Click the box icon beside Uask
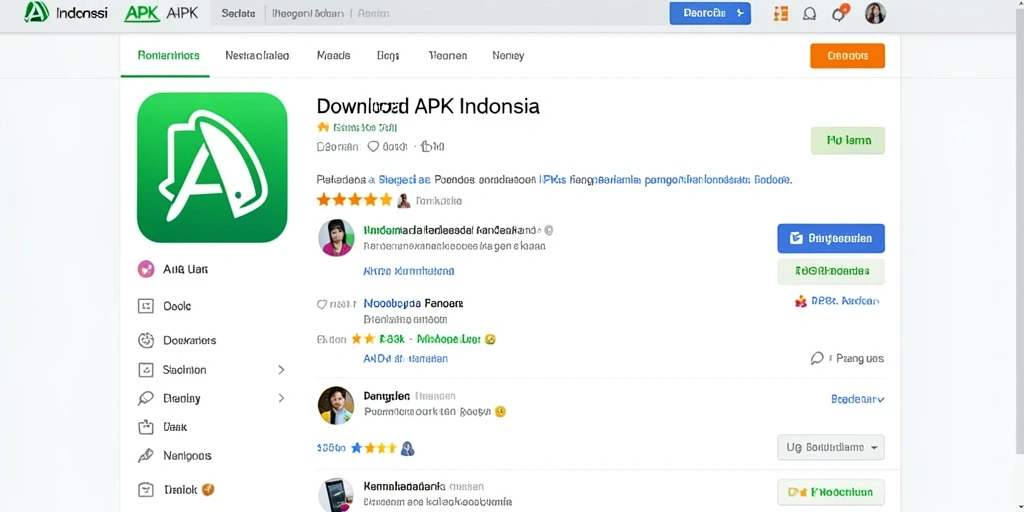Screen dimensions: 1024x512 [x=146, y=427]
